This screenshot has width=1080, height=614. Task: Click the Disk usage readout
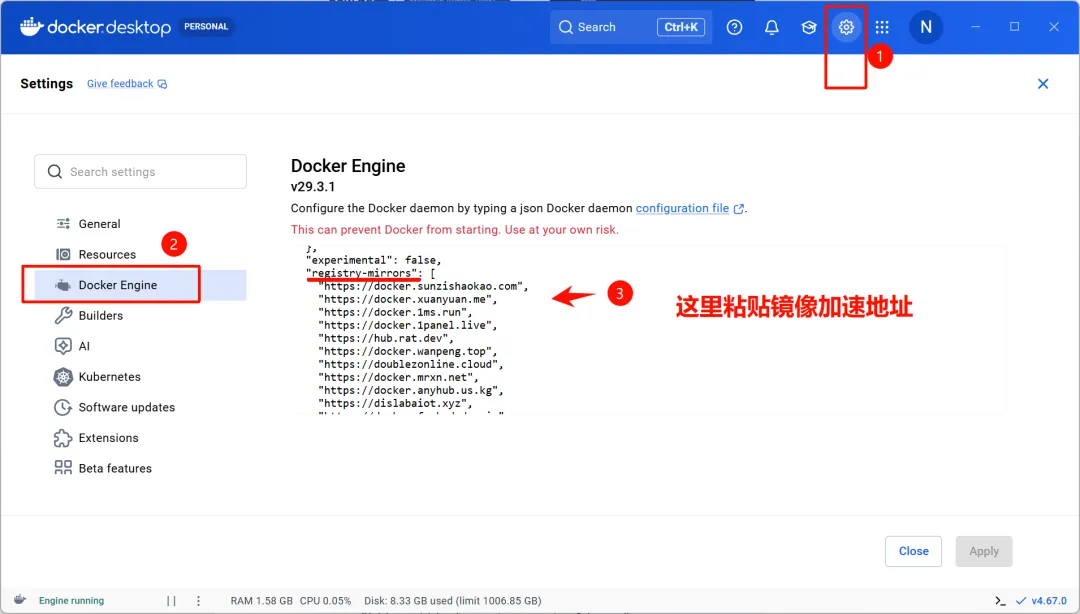[x=453, y=601]
